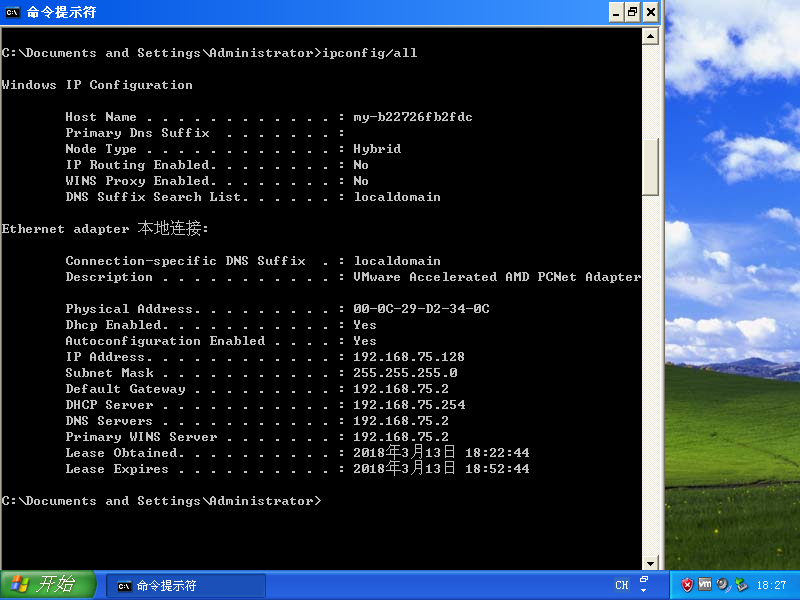Click the Node Type value Hybrid
800x600 pixels.
pyautogui.click(x=377, y=149)
